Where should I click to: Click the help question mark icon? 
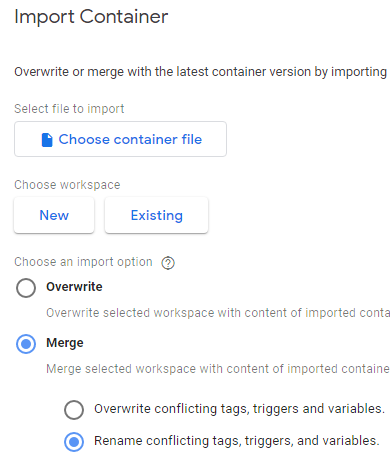click(168, 263)
